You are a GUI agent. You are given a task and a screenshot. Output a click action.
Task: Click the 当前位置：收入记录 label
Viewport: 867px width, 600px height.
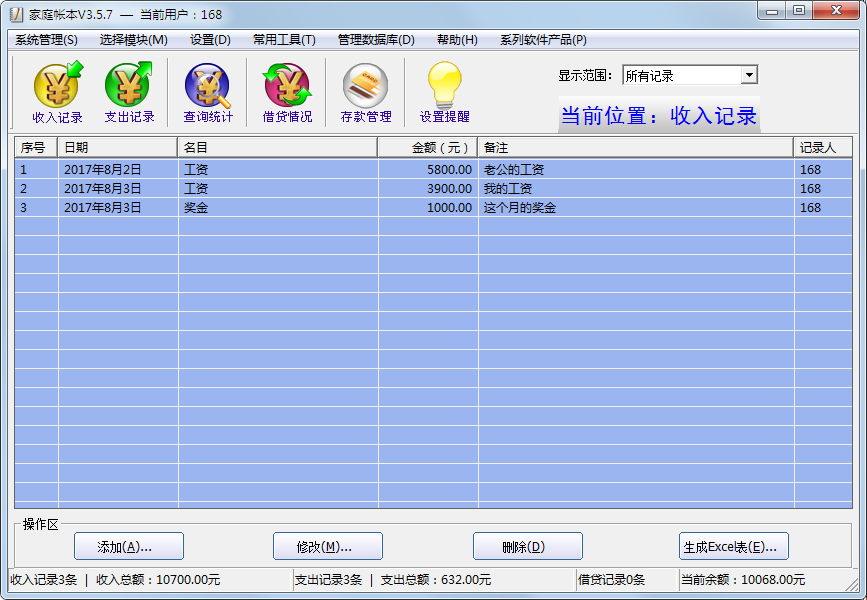click(659, 116)
